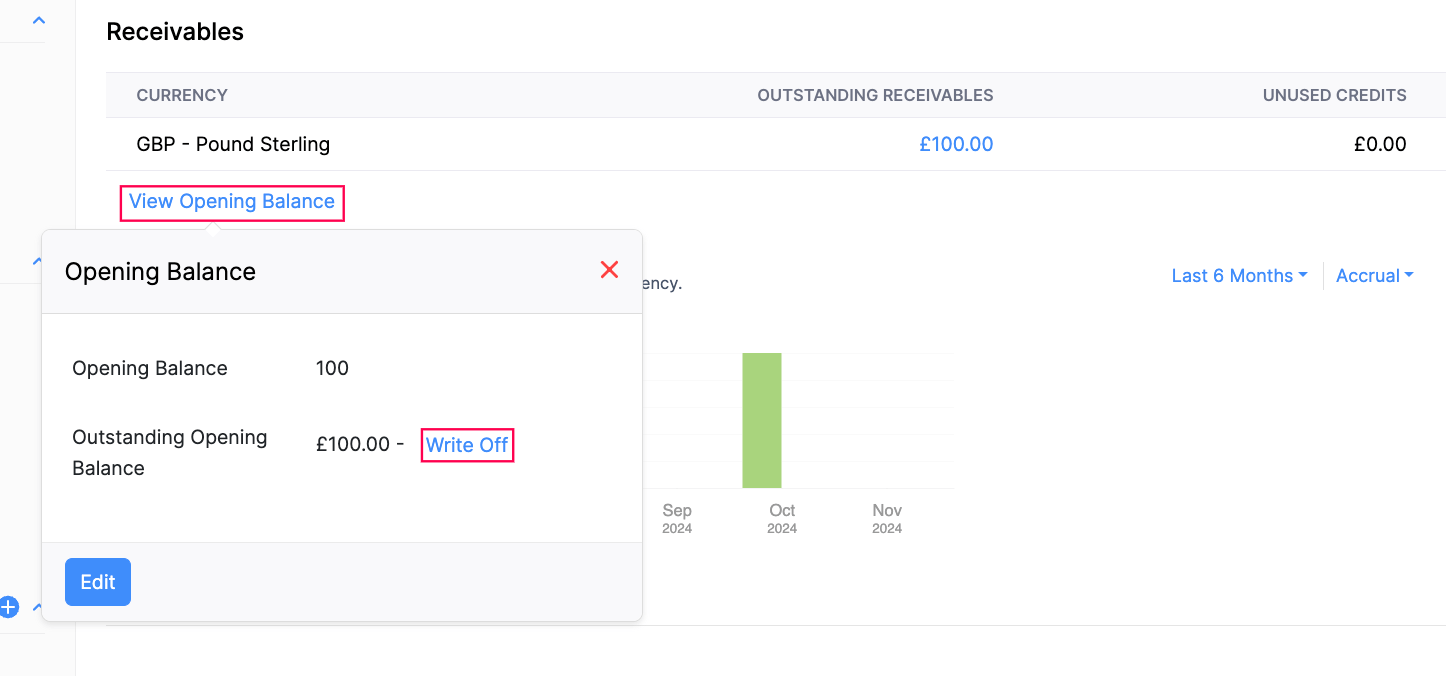Screen dimensions: 1446x676
Task: Open the £100.00 outstanding receivables amount
Action: coord(955,144)
